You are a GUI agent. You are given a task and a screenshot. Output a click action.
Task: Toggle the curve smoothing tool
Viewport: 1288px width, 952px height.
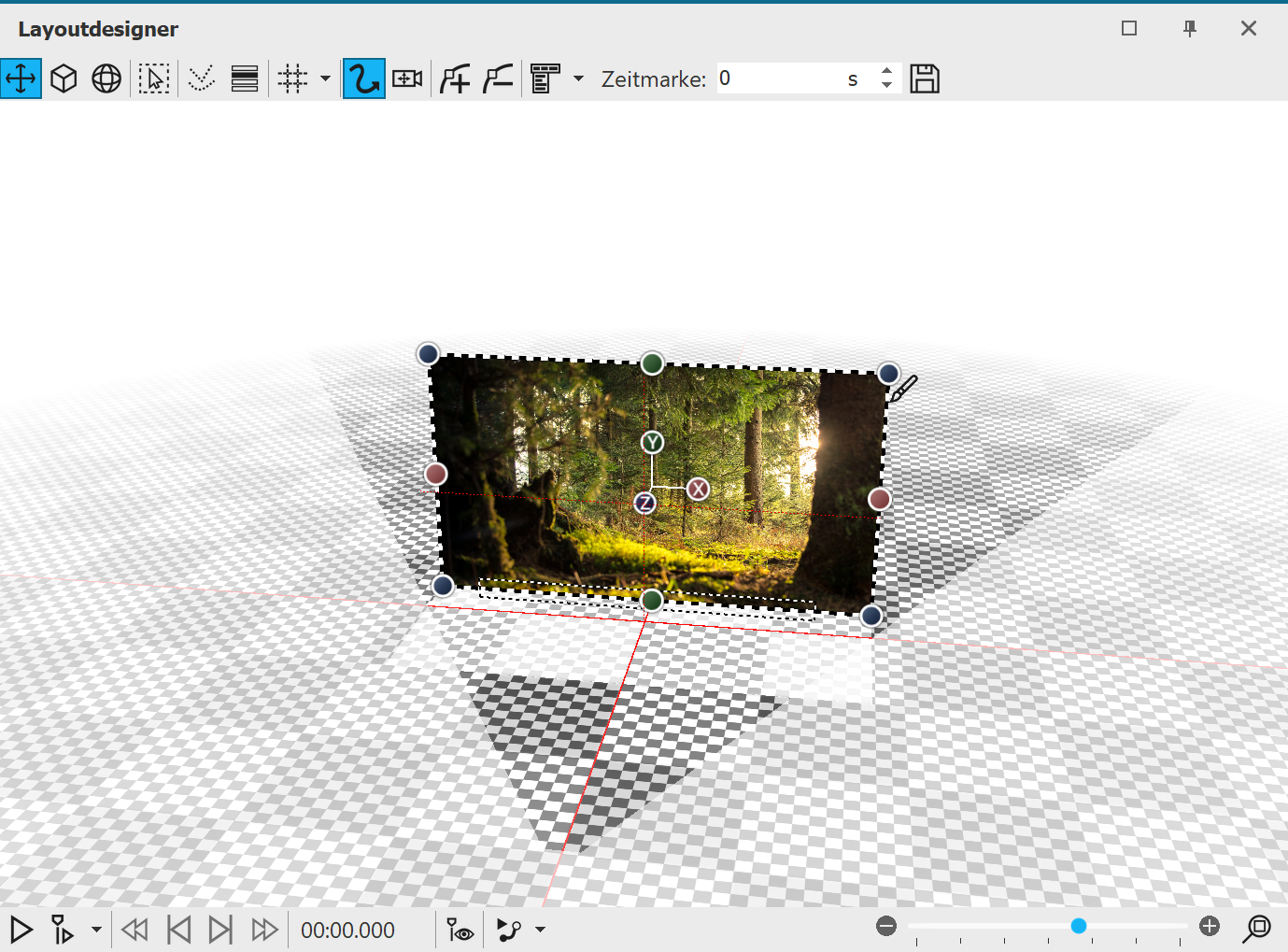pos(201,78)
